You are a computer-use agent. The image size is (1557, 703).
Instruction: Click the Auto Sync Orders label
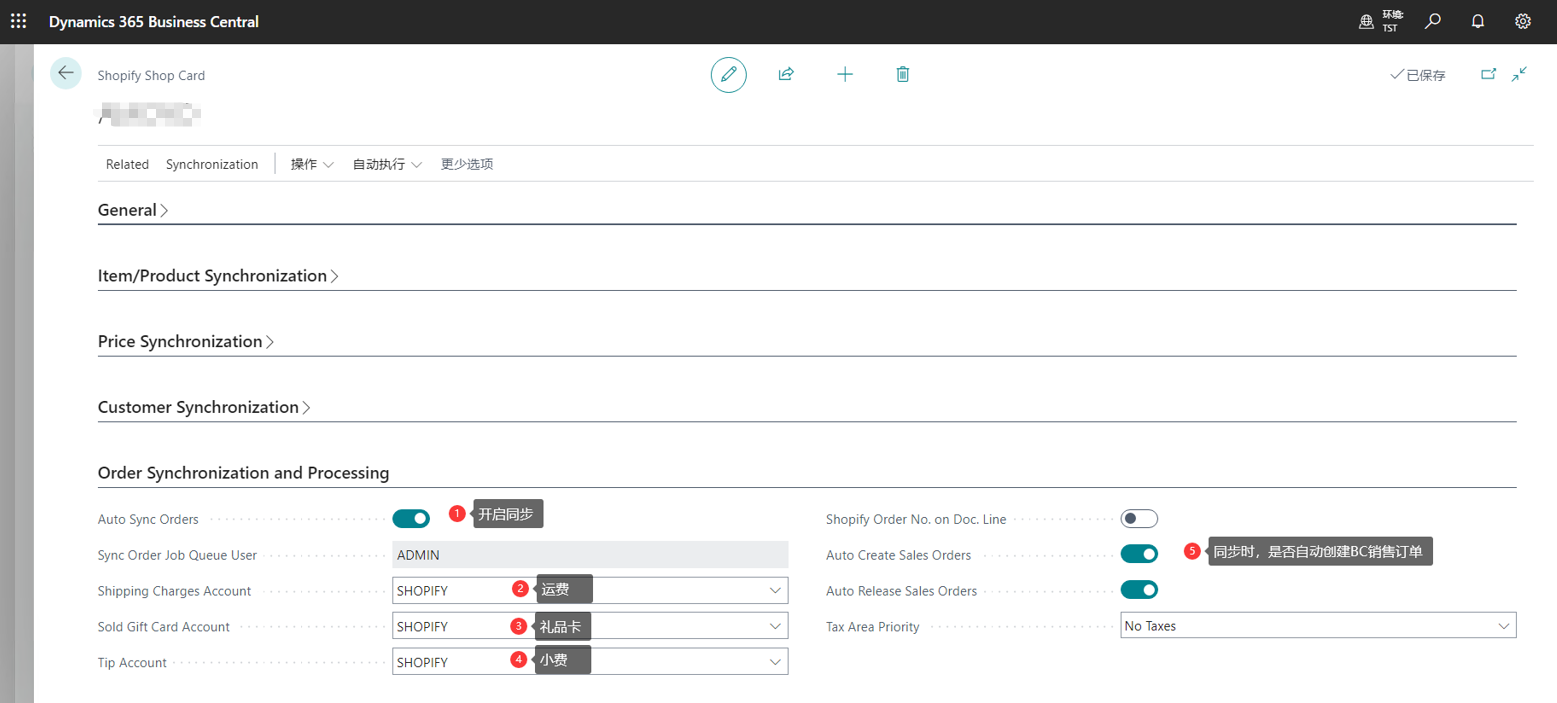pyautogui.click(x=148, y=519)
